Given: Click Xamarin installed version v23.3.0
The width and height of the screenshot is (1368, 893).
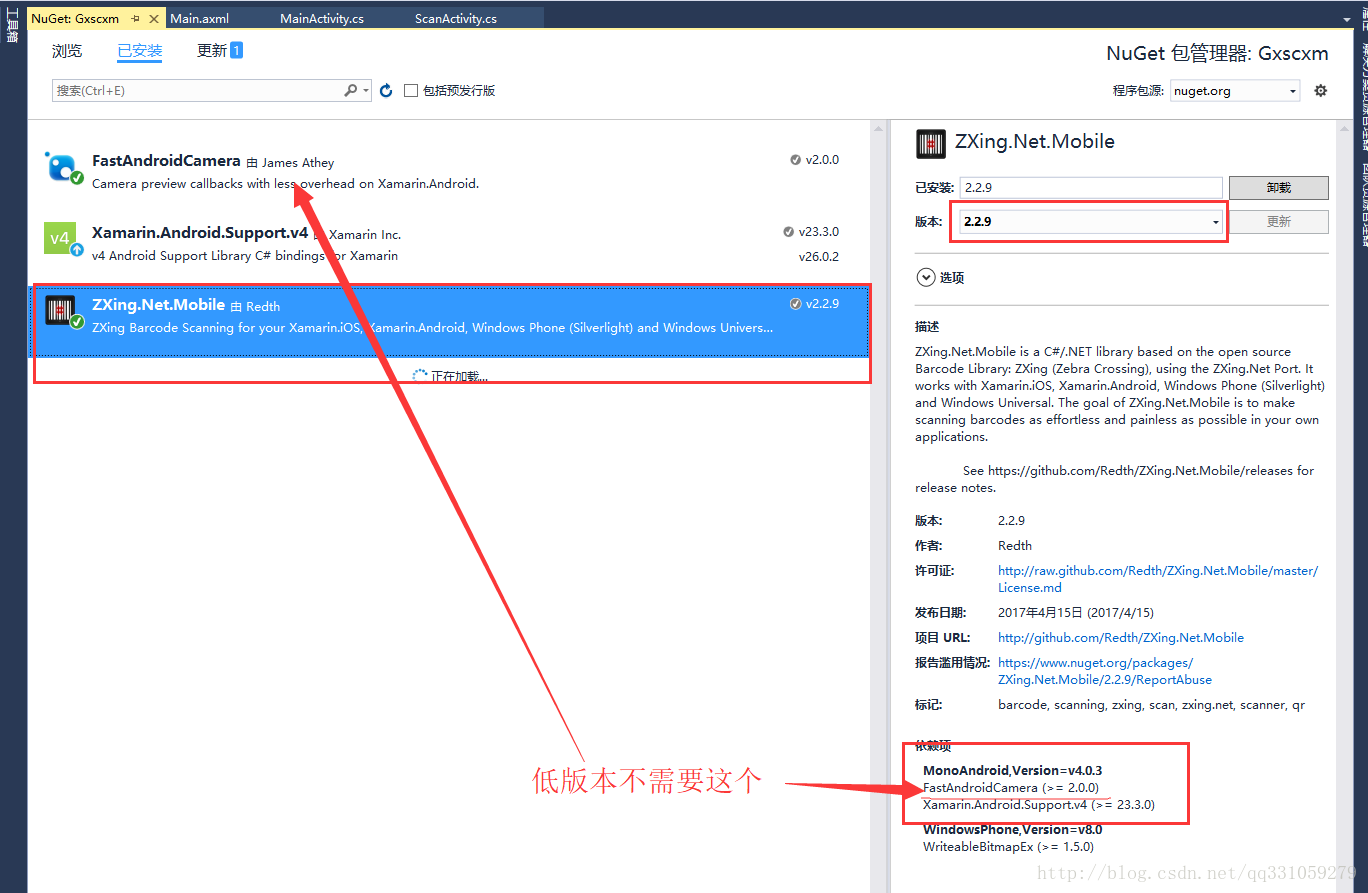Looking at the screenshot, I should tap(818, 232).
